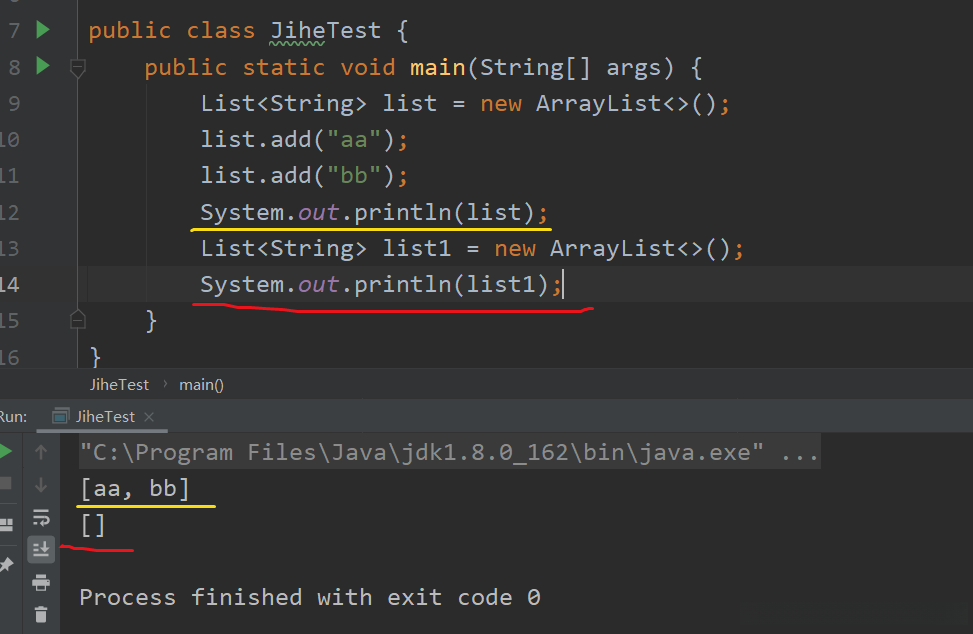The width and height of the screenshot is (973, 634).
Task: Switch to the JiheTest run tab
Action: pos(104,416)
